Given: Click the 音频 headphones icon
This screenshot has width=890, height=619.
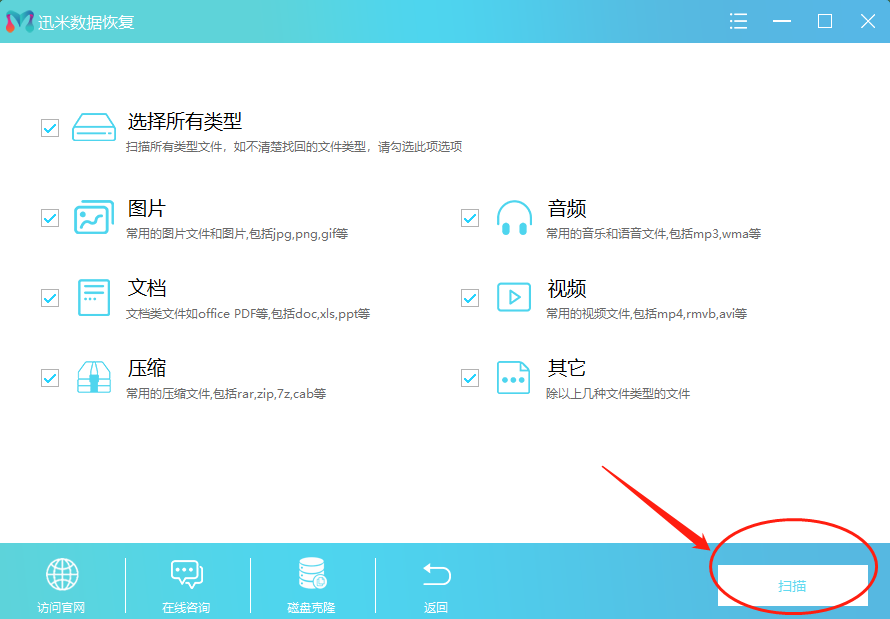Looking at the screenshot, I should (513, 217).
